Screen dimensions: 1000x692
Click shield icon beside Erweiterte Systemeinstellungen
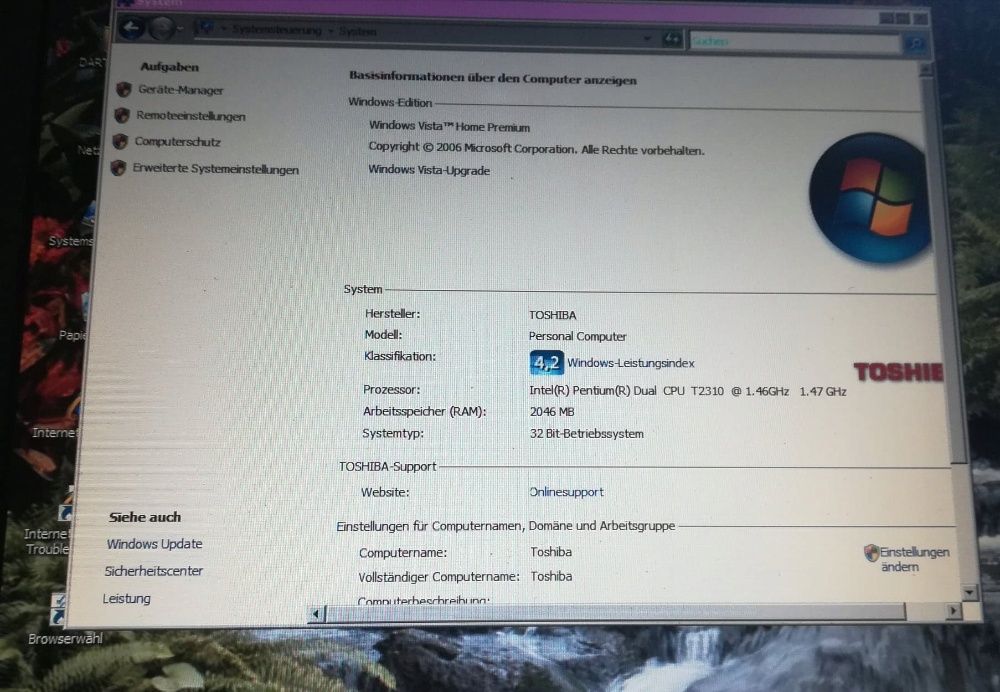point(118,168)
